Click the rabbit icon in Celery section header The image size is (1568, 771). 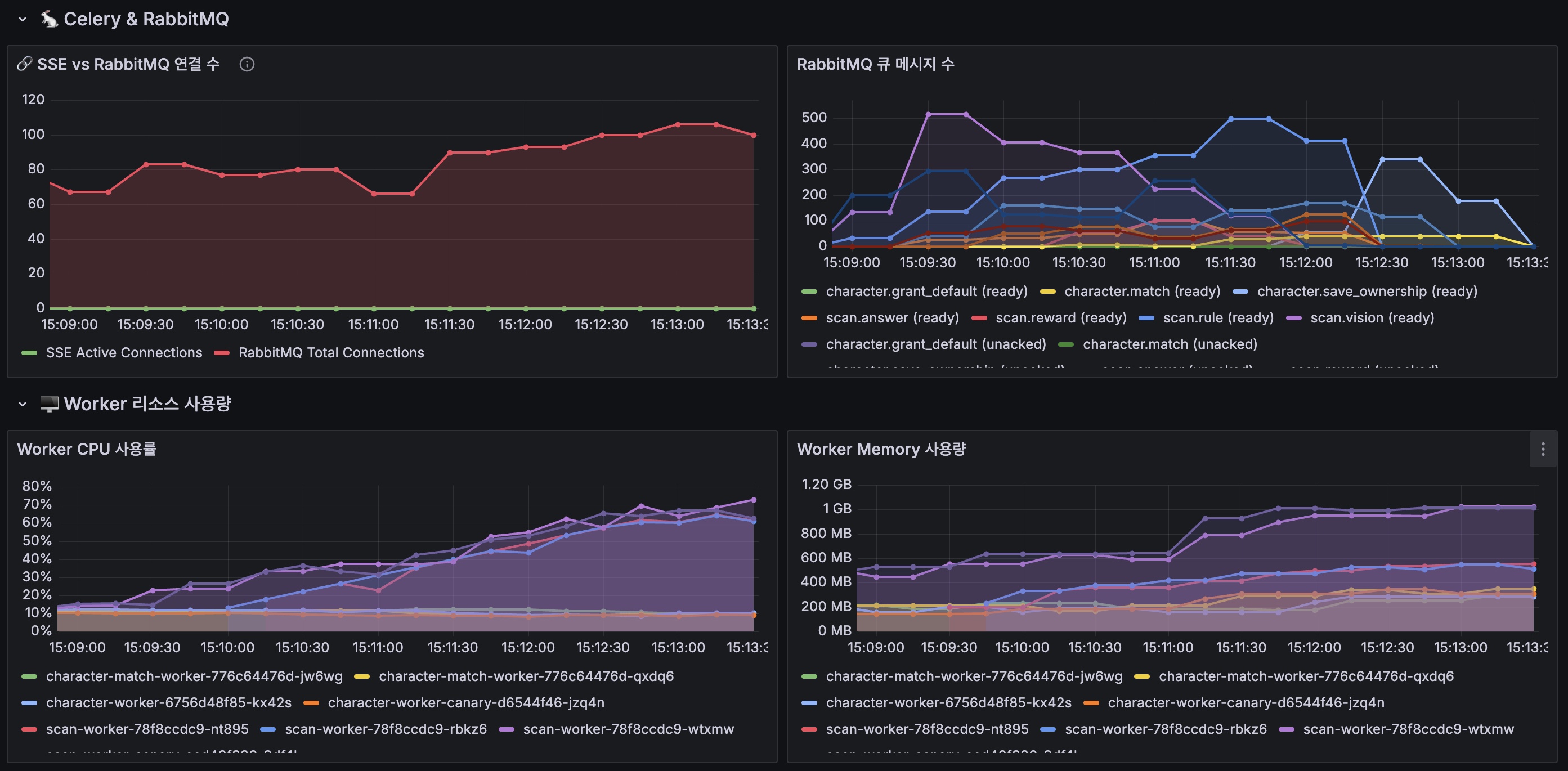[x=50, y=19]
